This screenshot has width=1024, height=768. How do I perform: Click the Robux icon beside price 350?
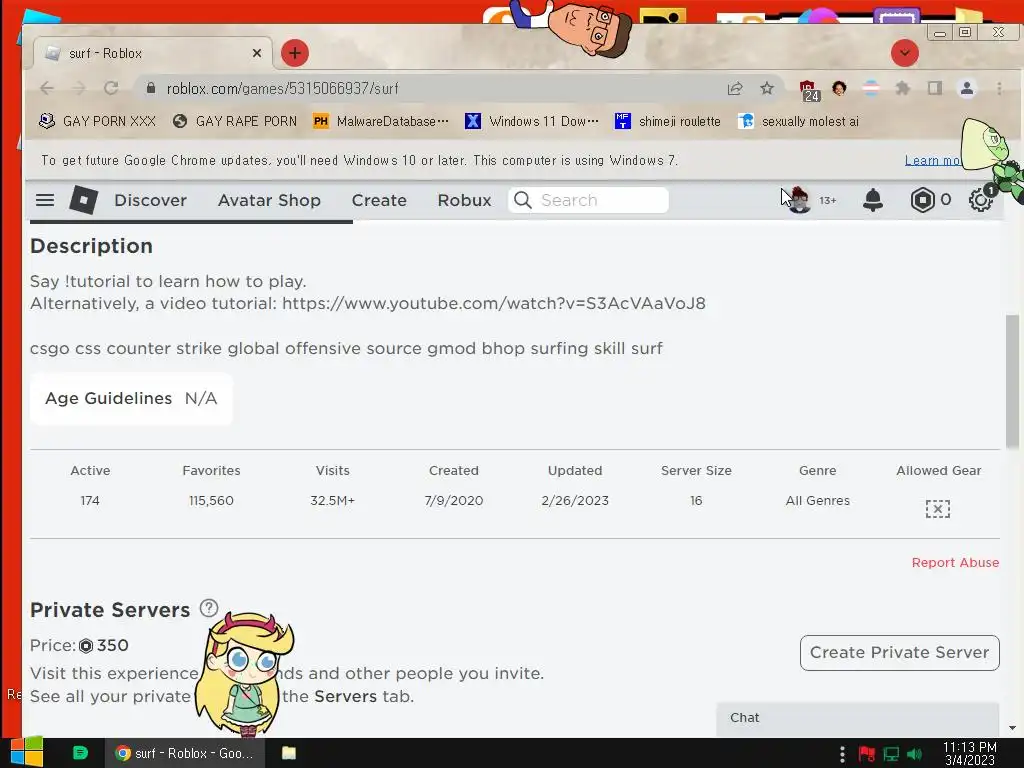click(86, 646)
